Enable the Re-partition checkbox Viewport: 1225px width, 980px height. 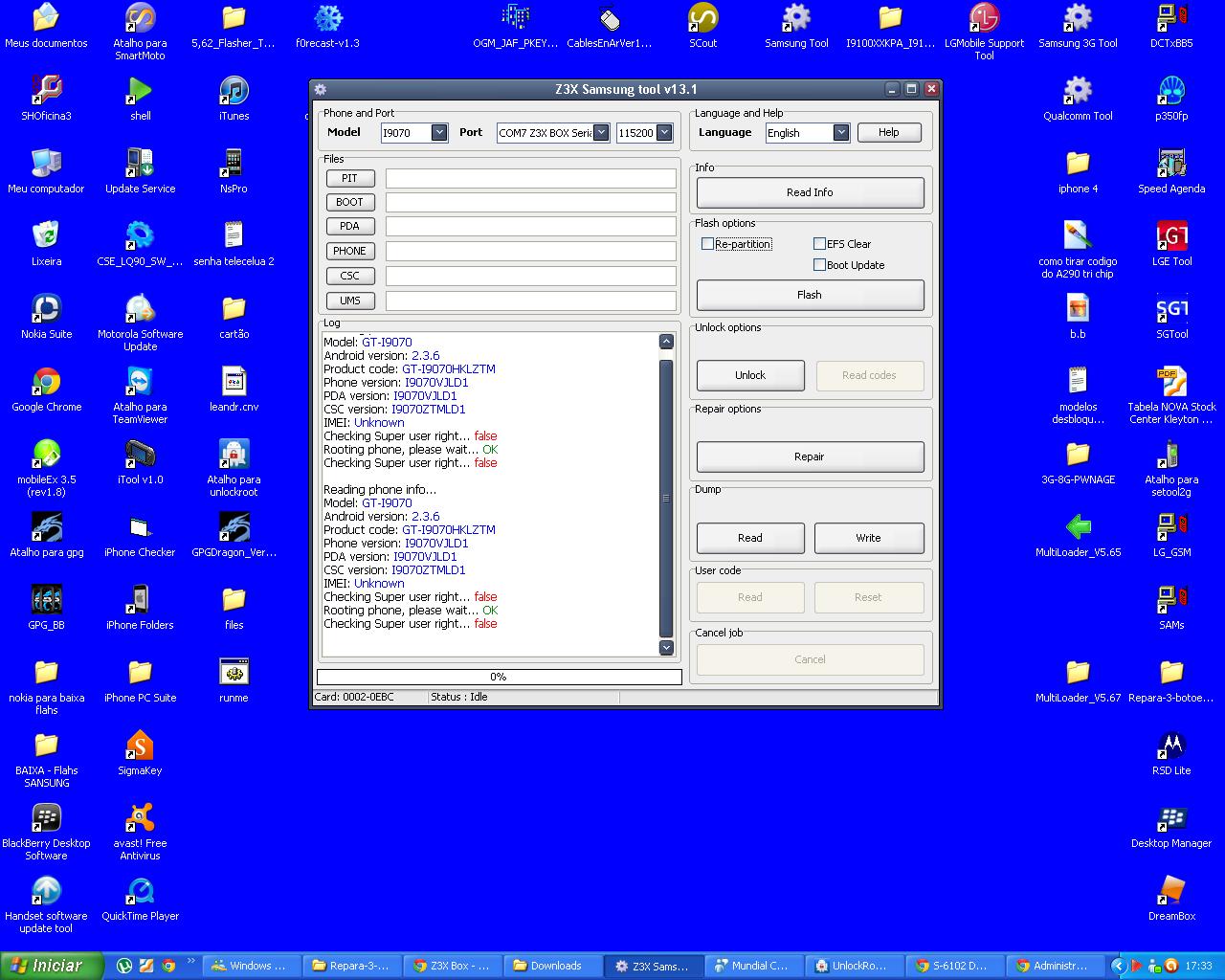coord(707,244)
